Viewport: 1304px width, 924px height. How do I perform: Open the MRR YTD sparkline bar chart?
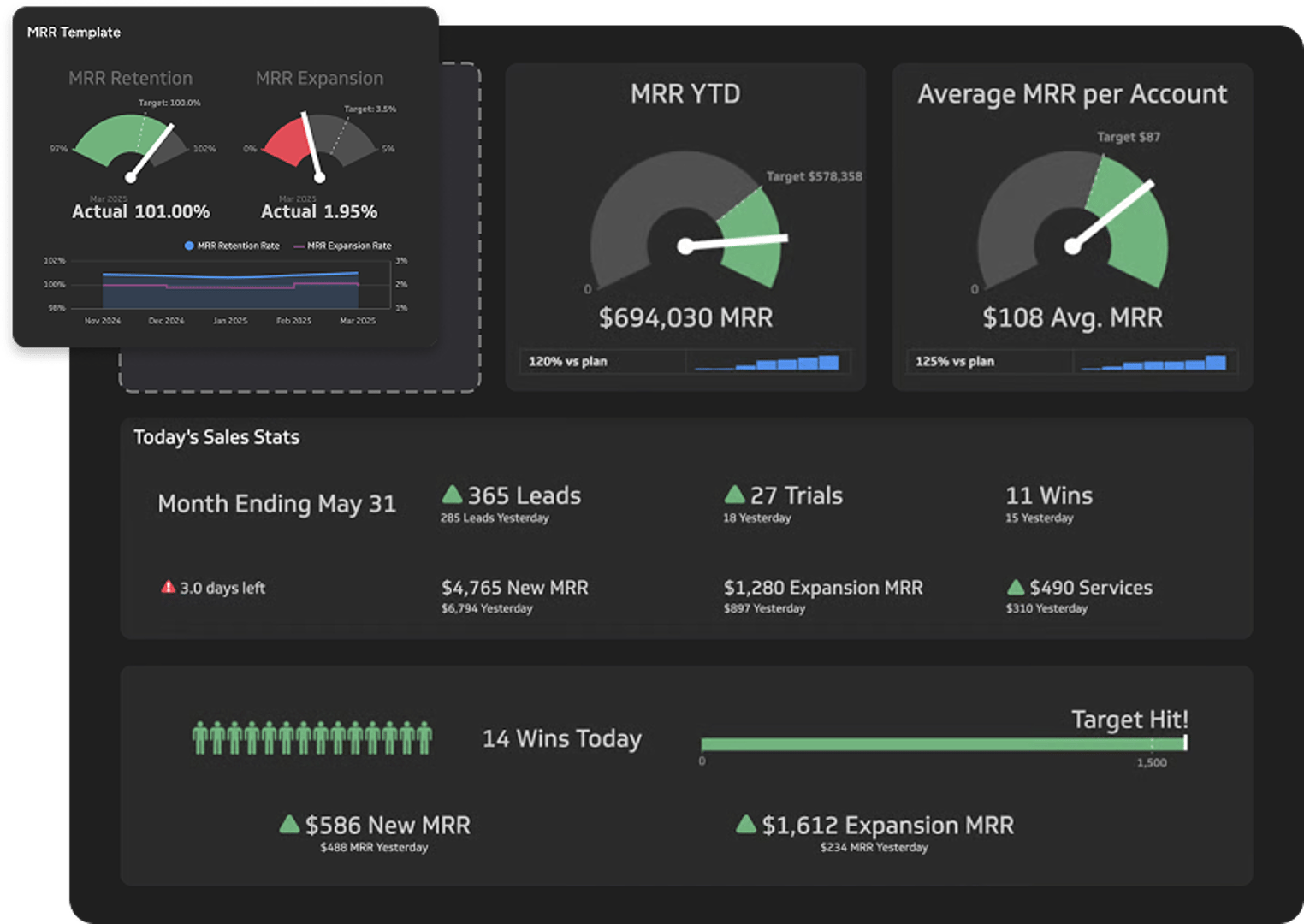[x=768, y=362]
